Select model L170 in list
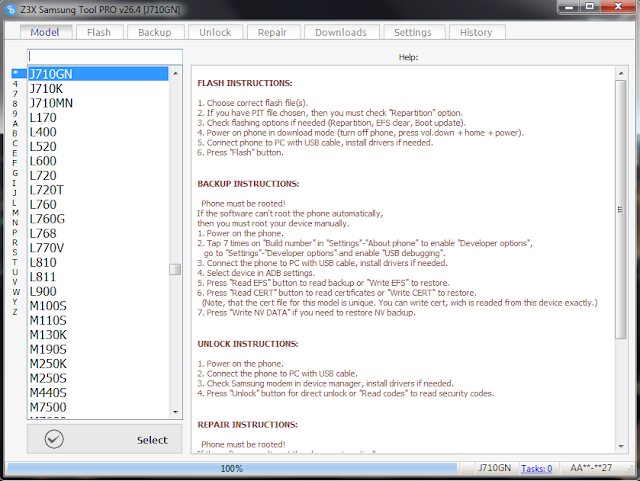640x481 pixels. tap(98, 118)
